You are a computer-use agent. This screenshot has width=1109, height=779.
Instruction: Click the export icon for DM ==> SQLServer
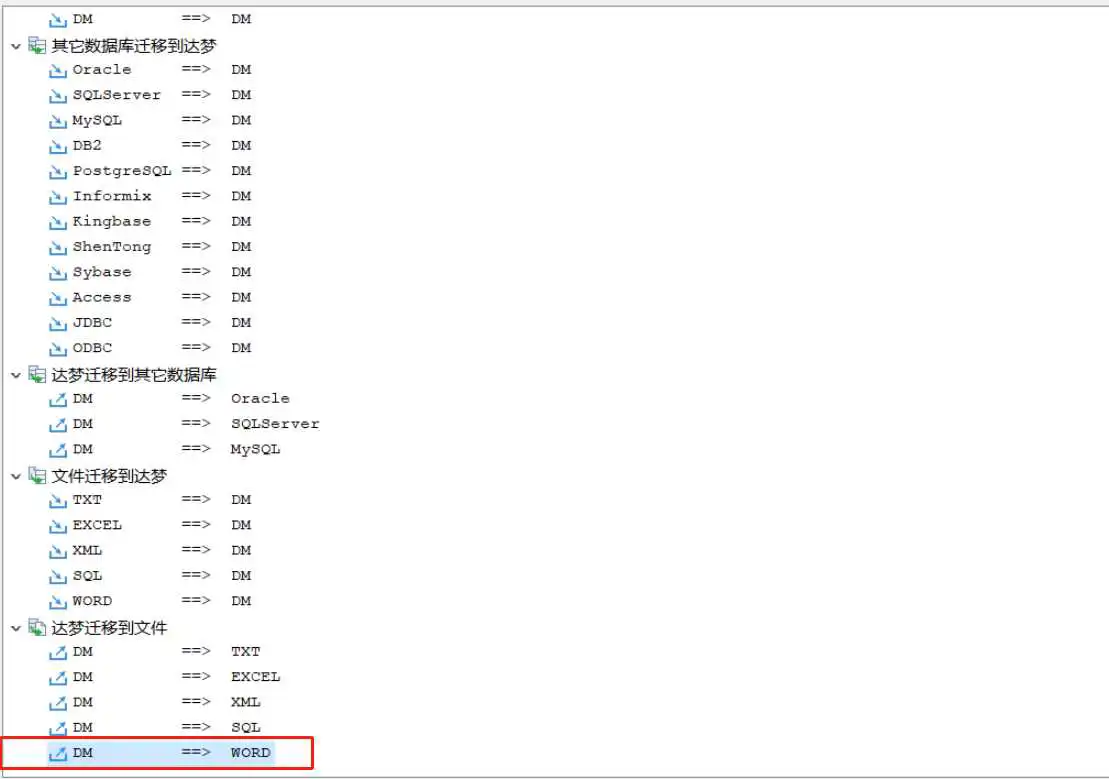(x=58, y=425)
